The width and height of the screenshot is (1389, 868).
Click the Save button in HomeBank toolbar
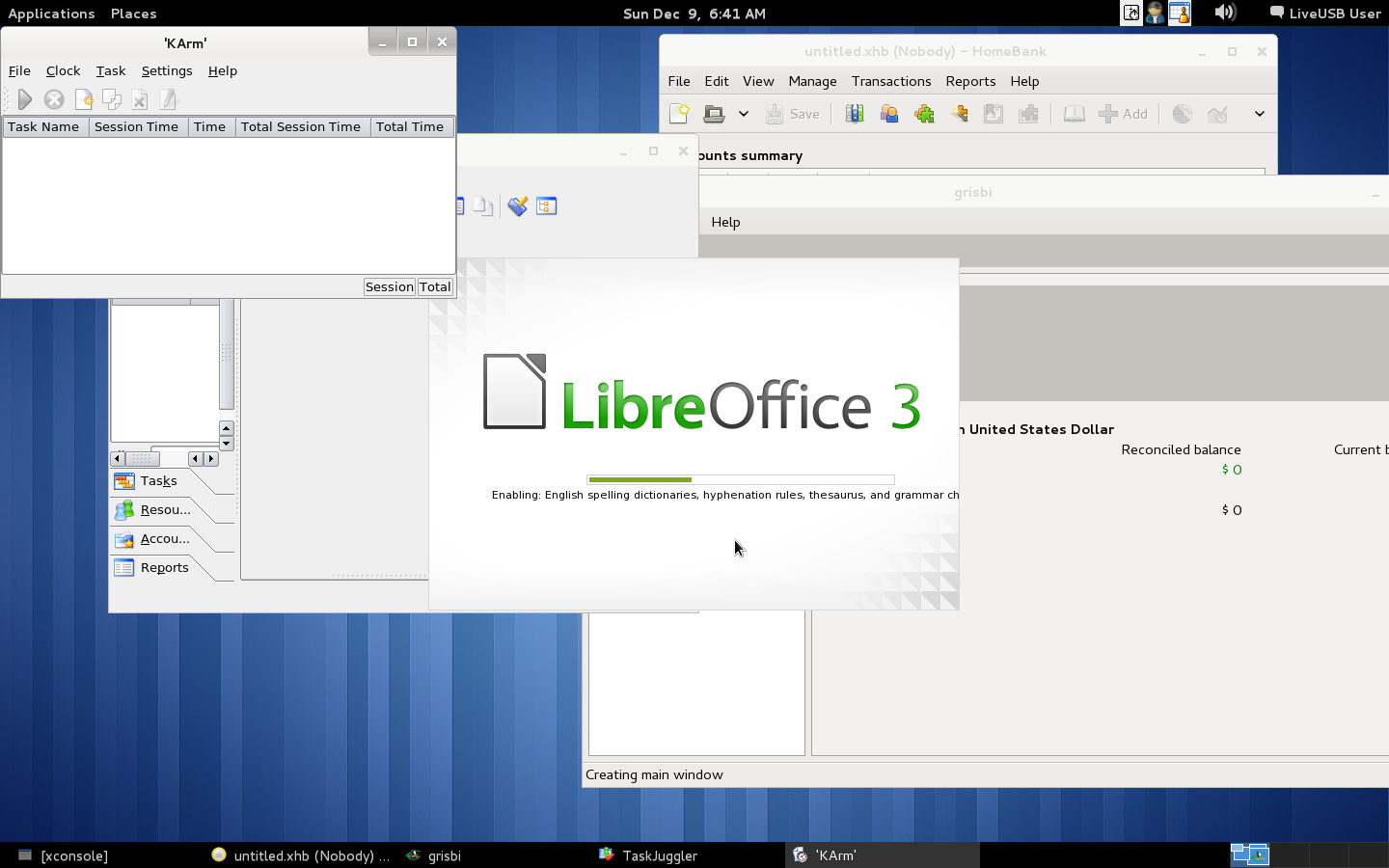[x=793, y=114]
